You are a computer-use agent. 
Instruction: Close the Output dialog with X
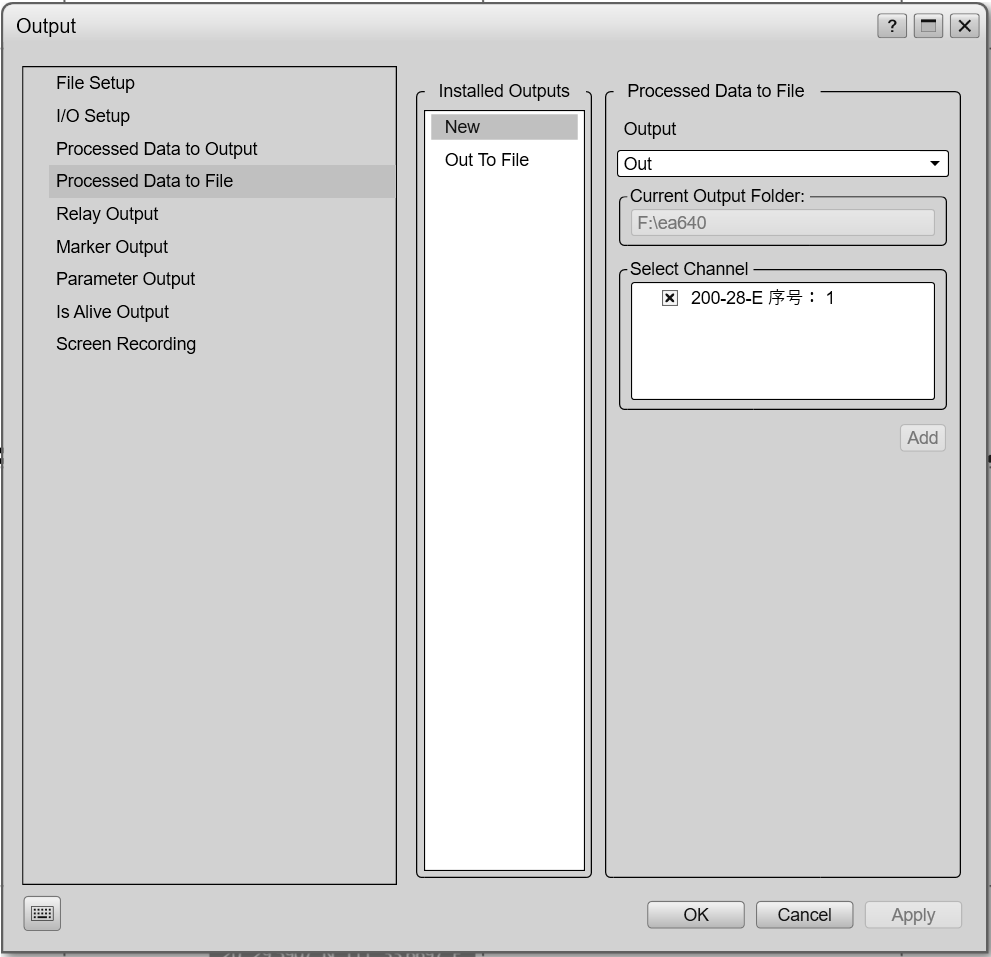[964, 27]
